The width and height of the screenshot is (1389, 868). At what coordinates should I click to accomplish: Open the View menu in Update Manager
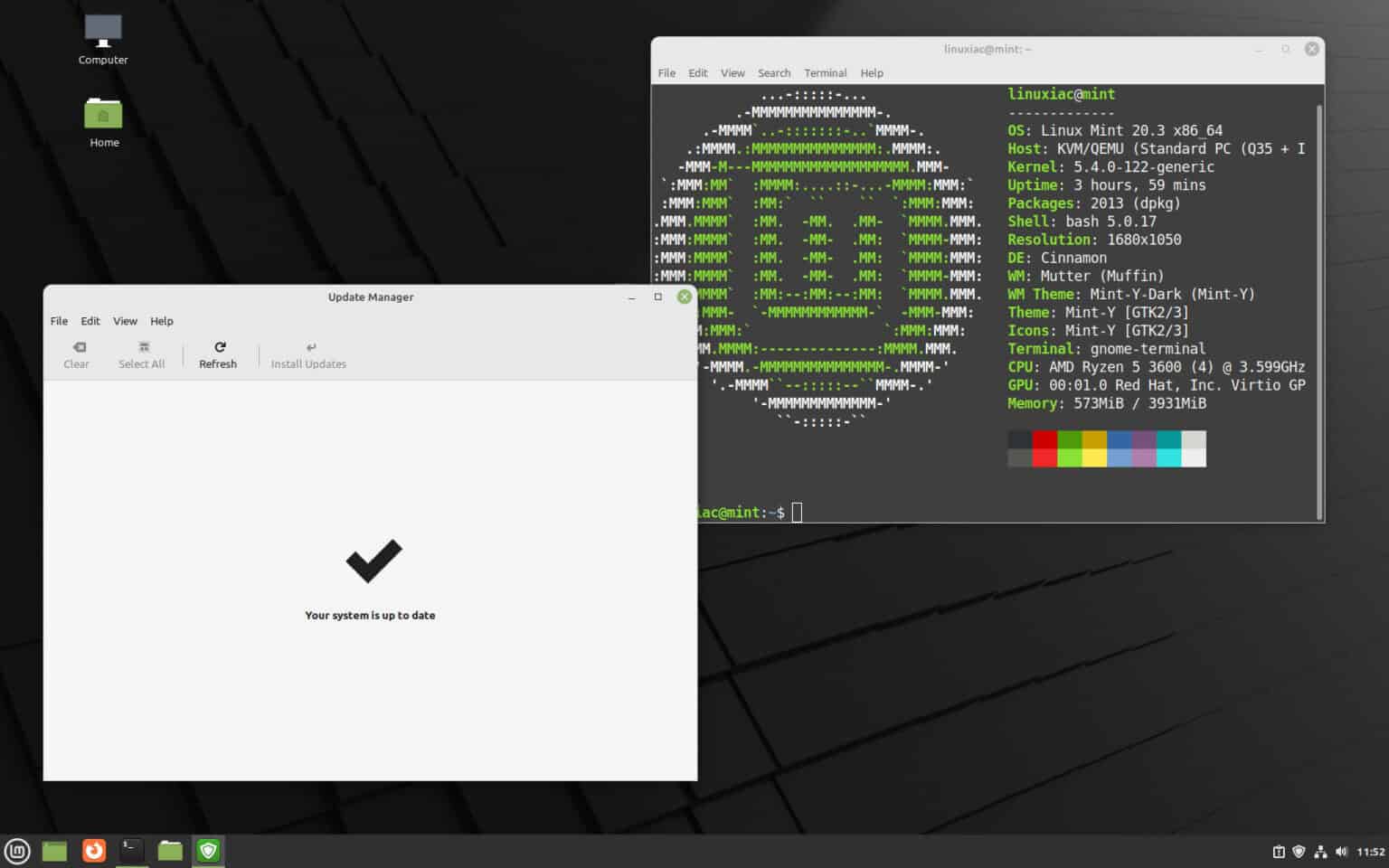click(125, 320)
